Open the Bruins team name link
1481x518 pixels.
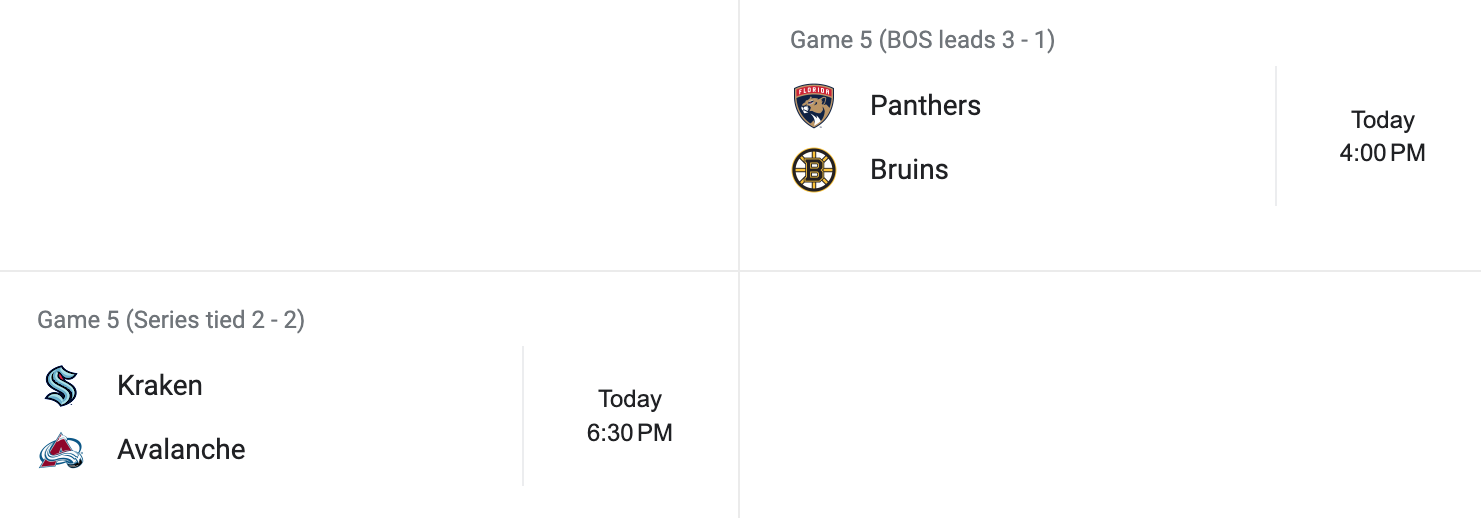pyautogui.click(x=909, y=170)
